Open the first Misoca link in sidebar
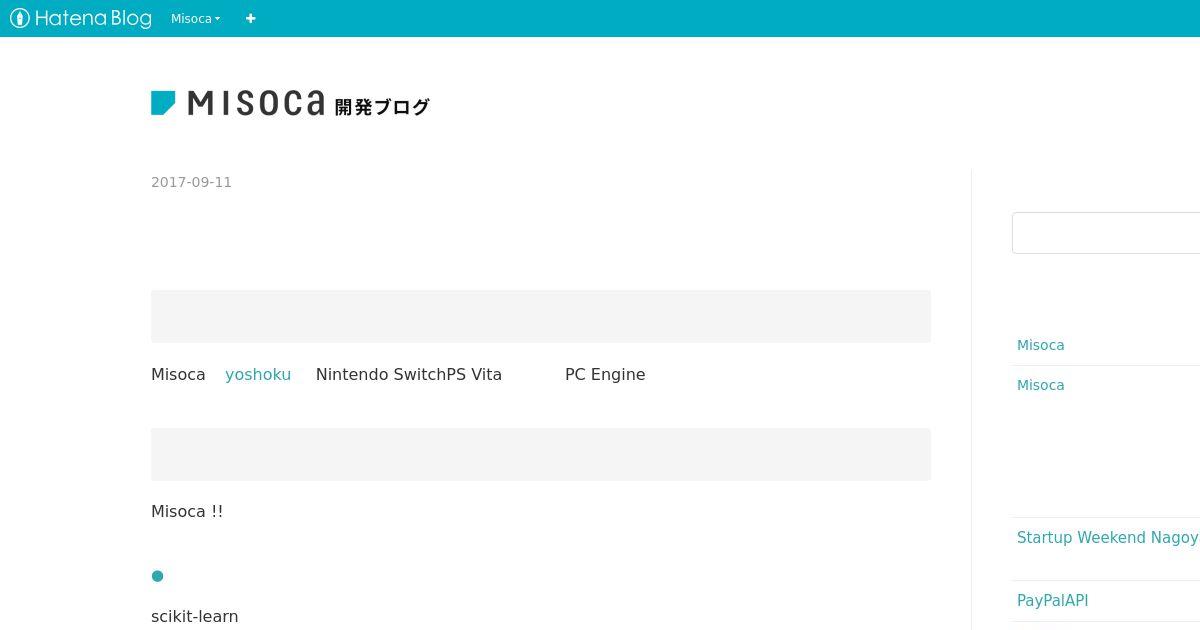Screen dimensions: 1200x630 1040,345
